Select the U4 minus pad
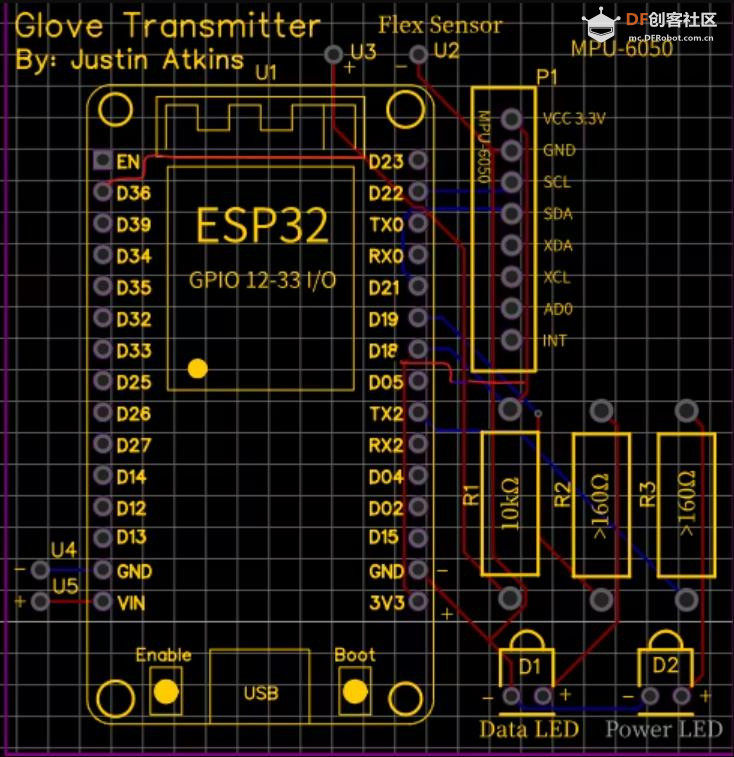The width and height of the screenshot is (734, 757). click(x=40, y=570)
